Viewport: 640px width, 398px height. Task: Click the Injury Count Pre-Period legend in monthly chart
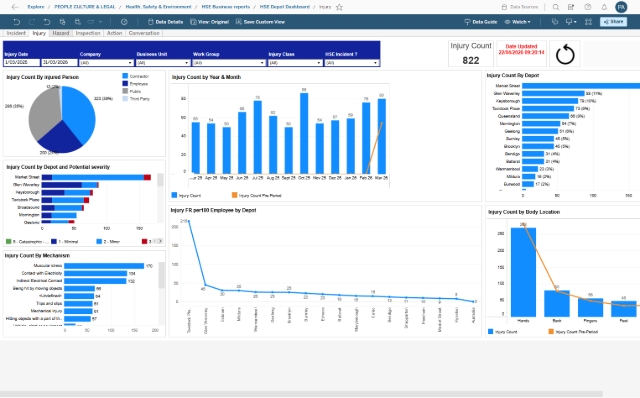[257, 196]
